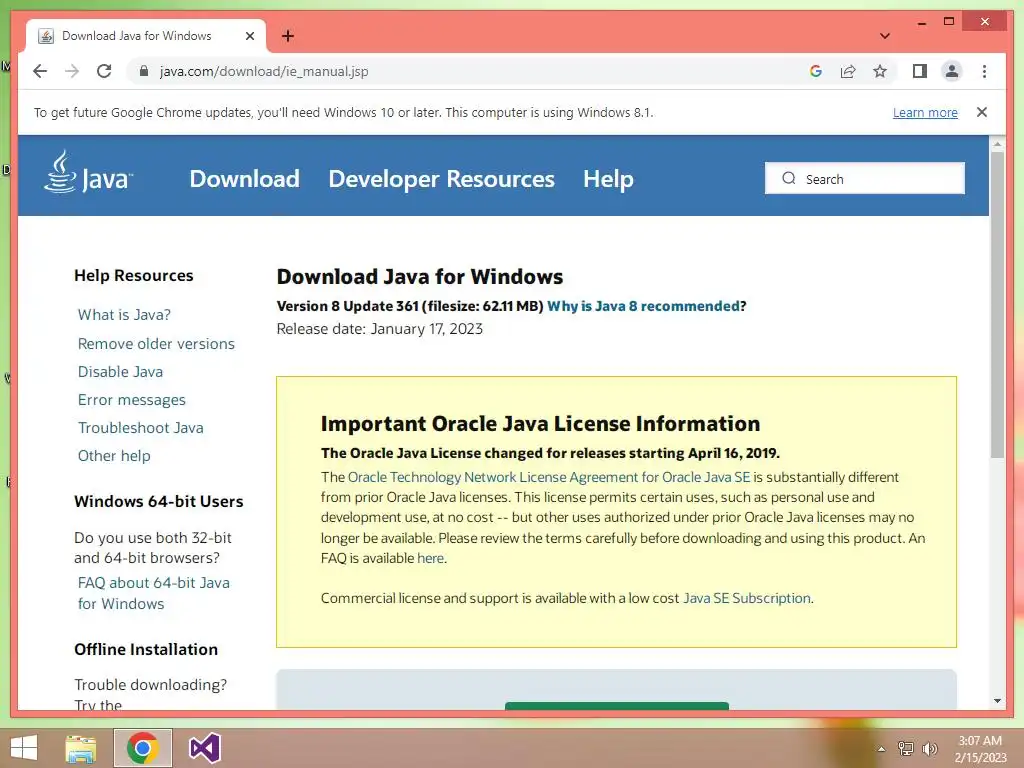
Task: Click the Windows 64-bit Users heading
Action: (x=159, y=502)
